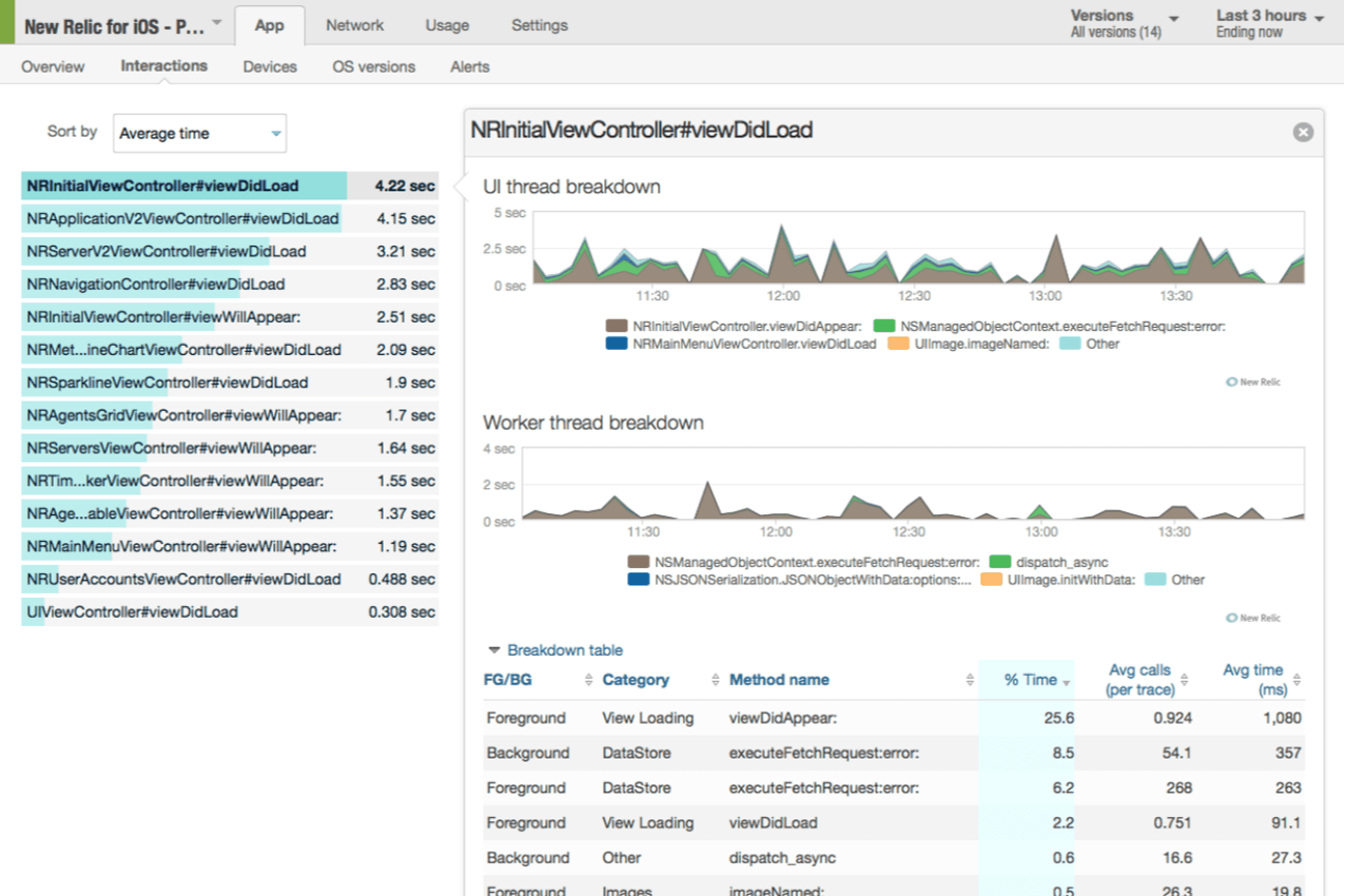Open the Sort by Average time dropdown

[x=199, y=134]
